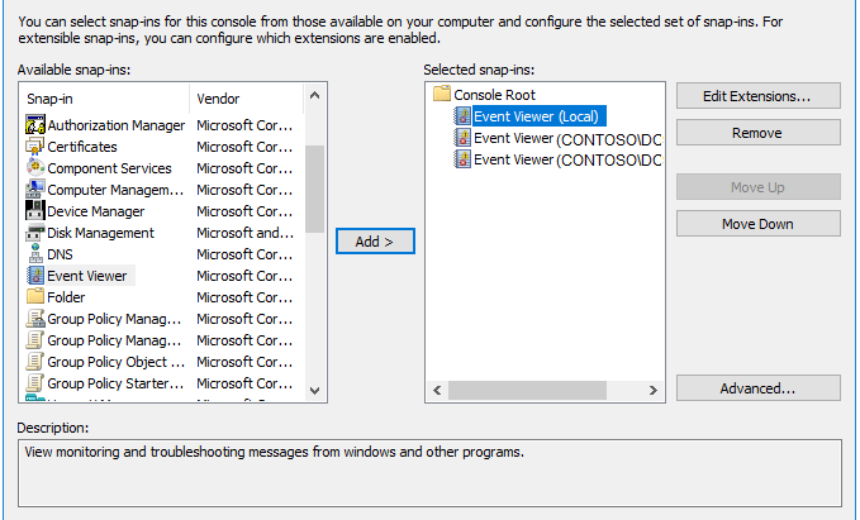The image size is (860, 520).
Task: Select the Console Root folder
Action: pyautogui.click(x=494, y=95)
